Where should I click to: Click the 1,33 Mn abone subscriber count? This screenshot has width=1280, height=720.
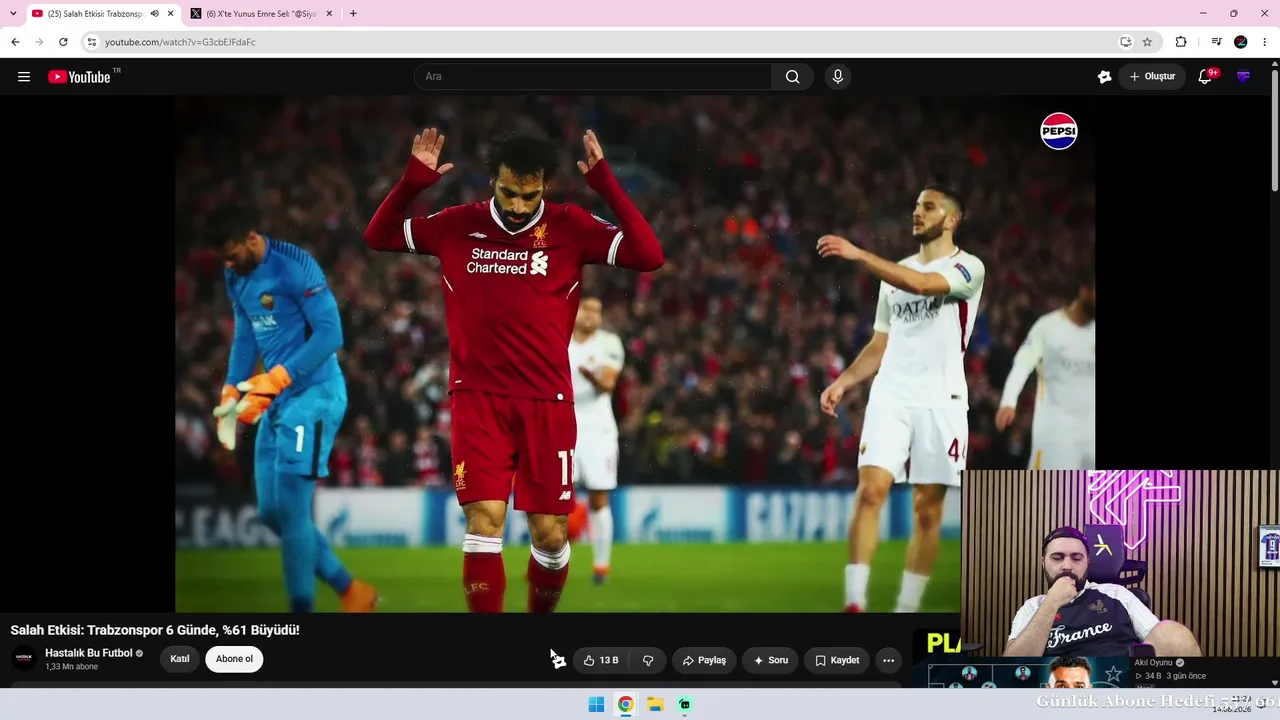click(71, 667)
